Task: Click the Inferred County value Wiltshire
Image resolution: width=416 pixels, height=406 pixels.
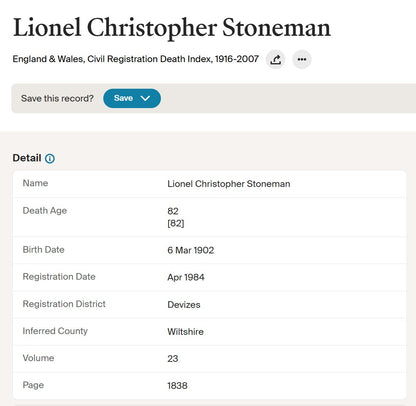Action: 185,332
